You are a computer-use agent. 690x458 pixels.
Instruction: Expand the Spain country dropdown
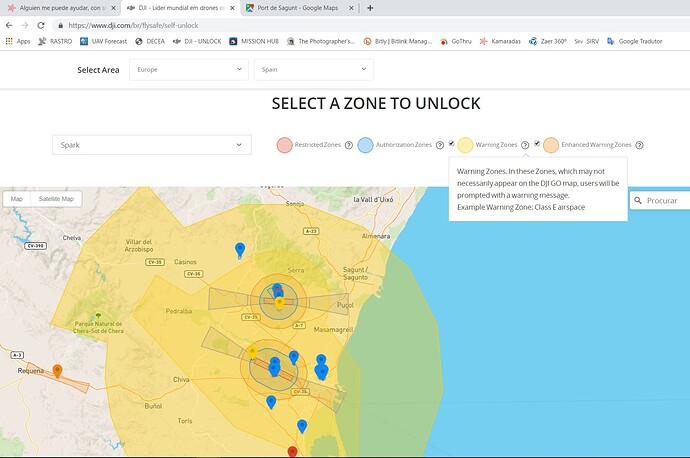click(314, 70)
